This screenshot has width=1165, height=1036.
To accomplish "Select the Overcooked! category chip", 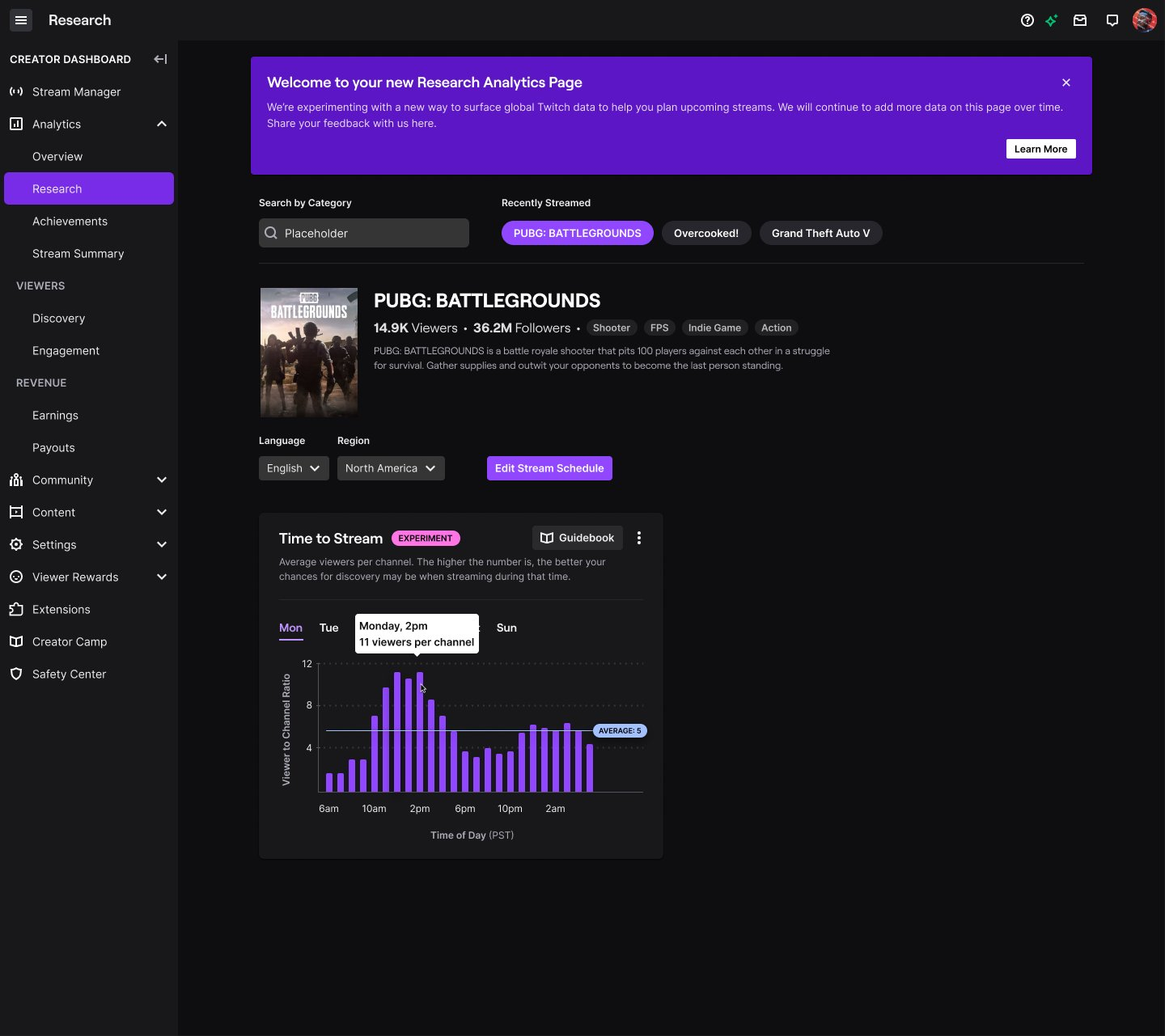I will [706, 233].
